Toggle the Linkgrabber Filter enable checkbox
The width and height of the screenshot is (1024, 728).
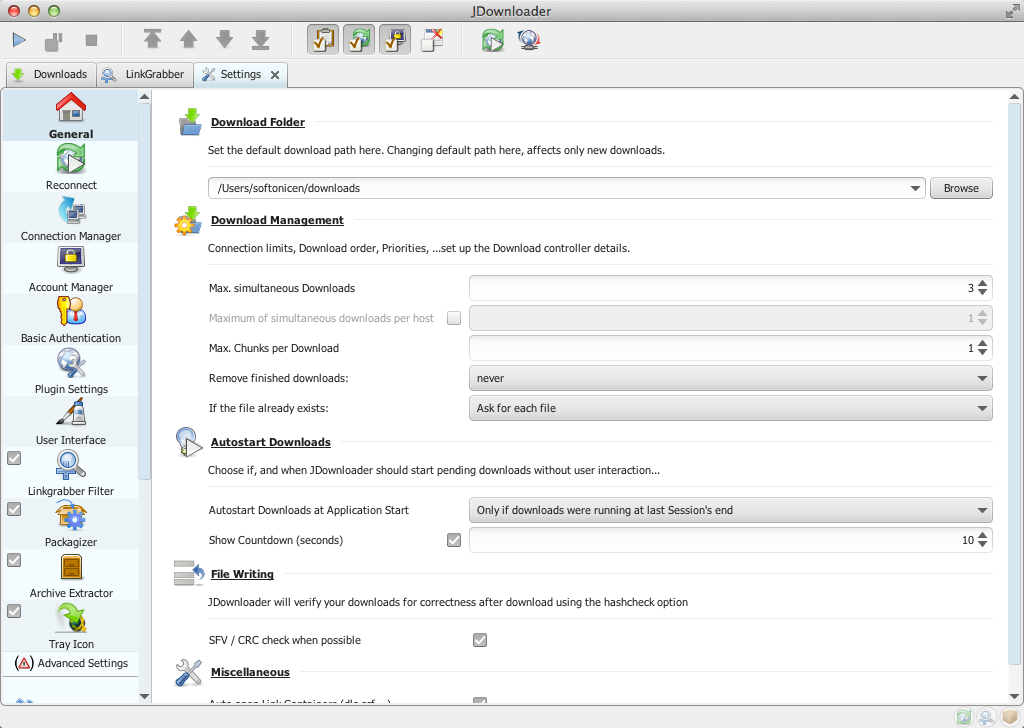coord(14,458)
